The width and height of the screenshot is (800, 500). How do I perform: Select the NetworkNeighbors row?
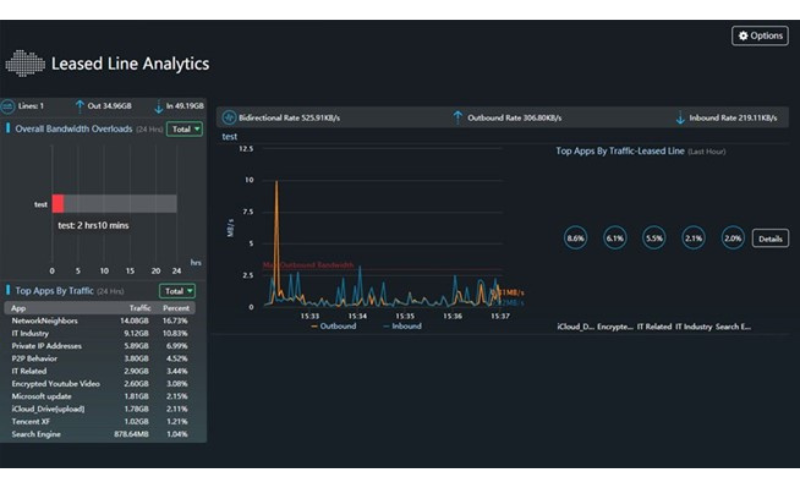coord(100,321)
